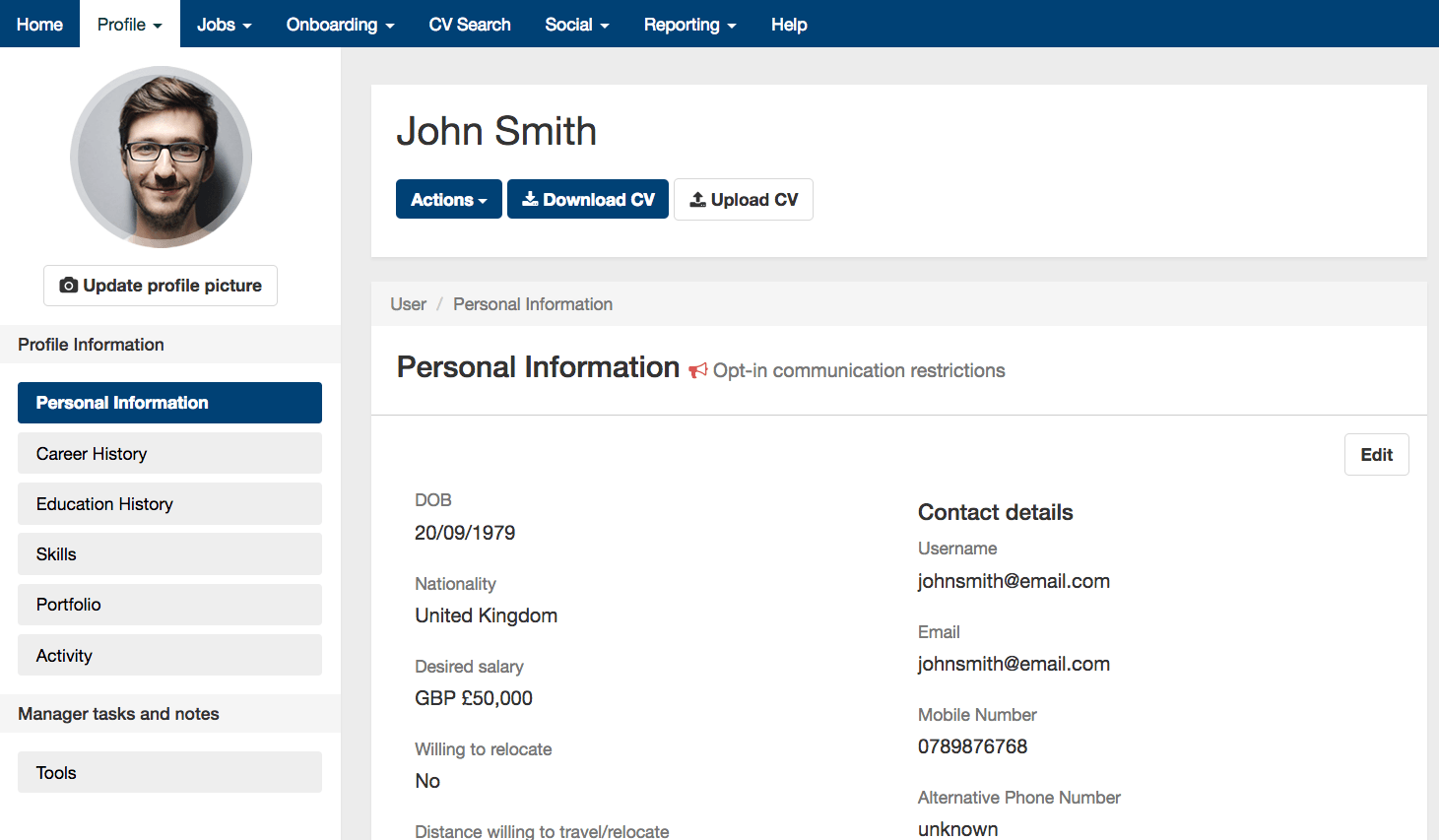Open the Reporting dropdown
Screen dimensions: 1439x840
[x=690, y=24]
